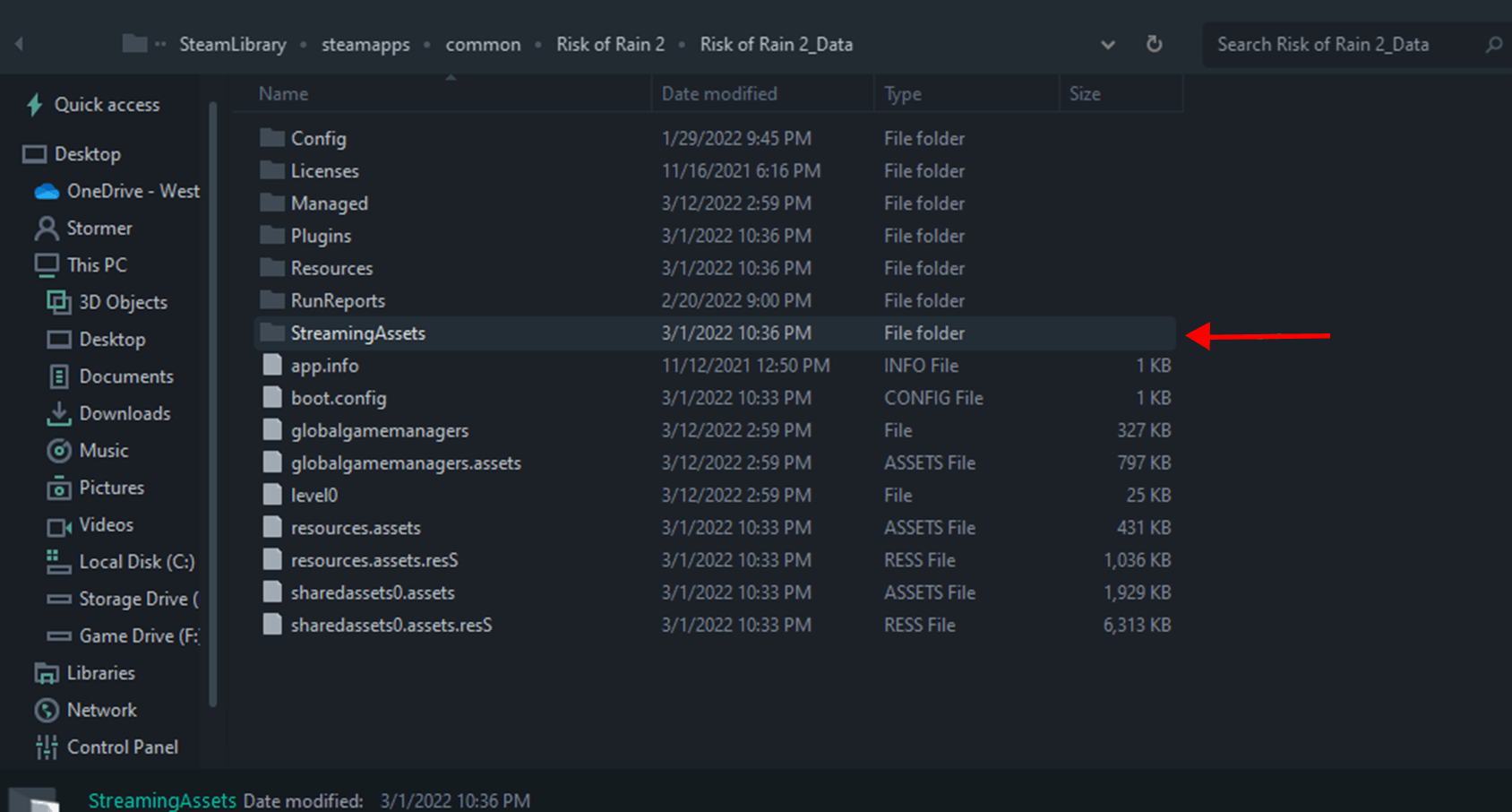Select Stormer in the navigation pane
The width and height of the screenshot is (1512, 812).
(x=99, y=229)
